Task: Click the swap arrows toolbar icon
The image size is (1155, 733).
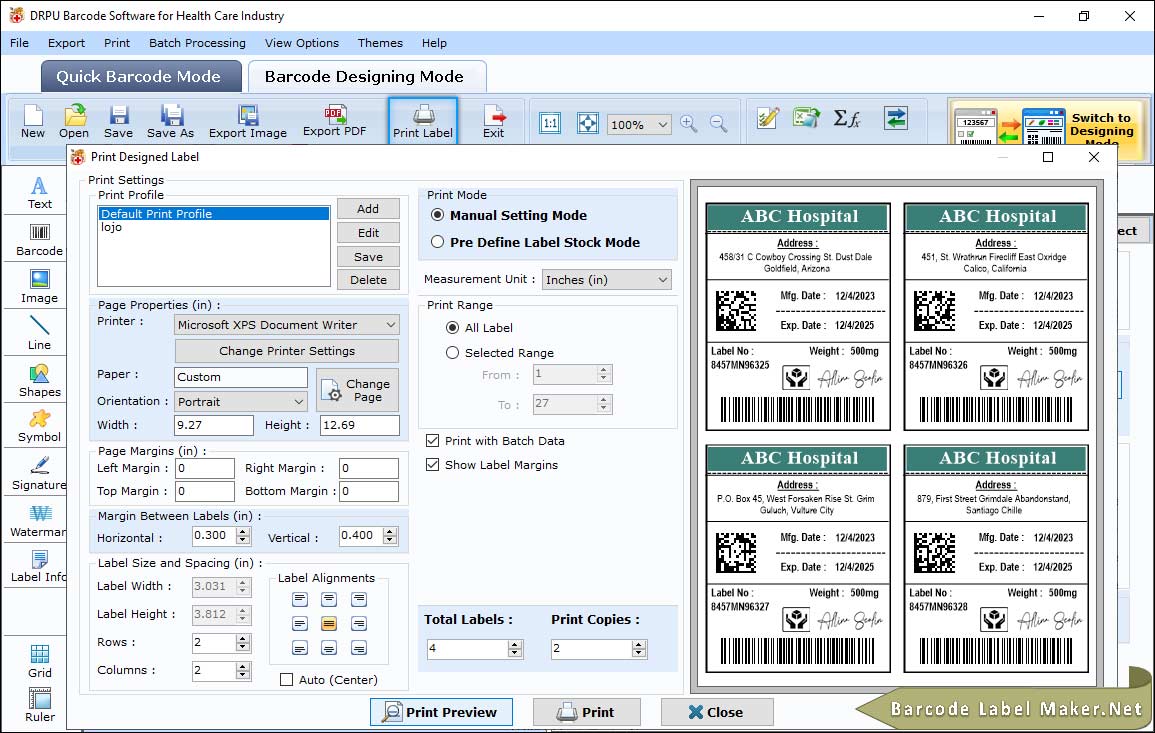Action: (896, 118)
